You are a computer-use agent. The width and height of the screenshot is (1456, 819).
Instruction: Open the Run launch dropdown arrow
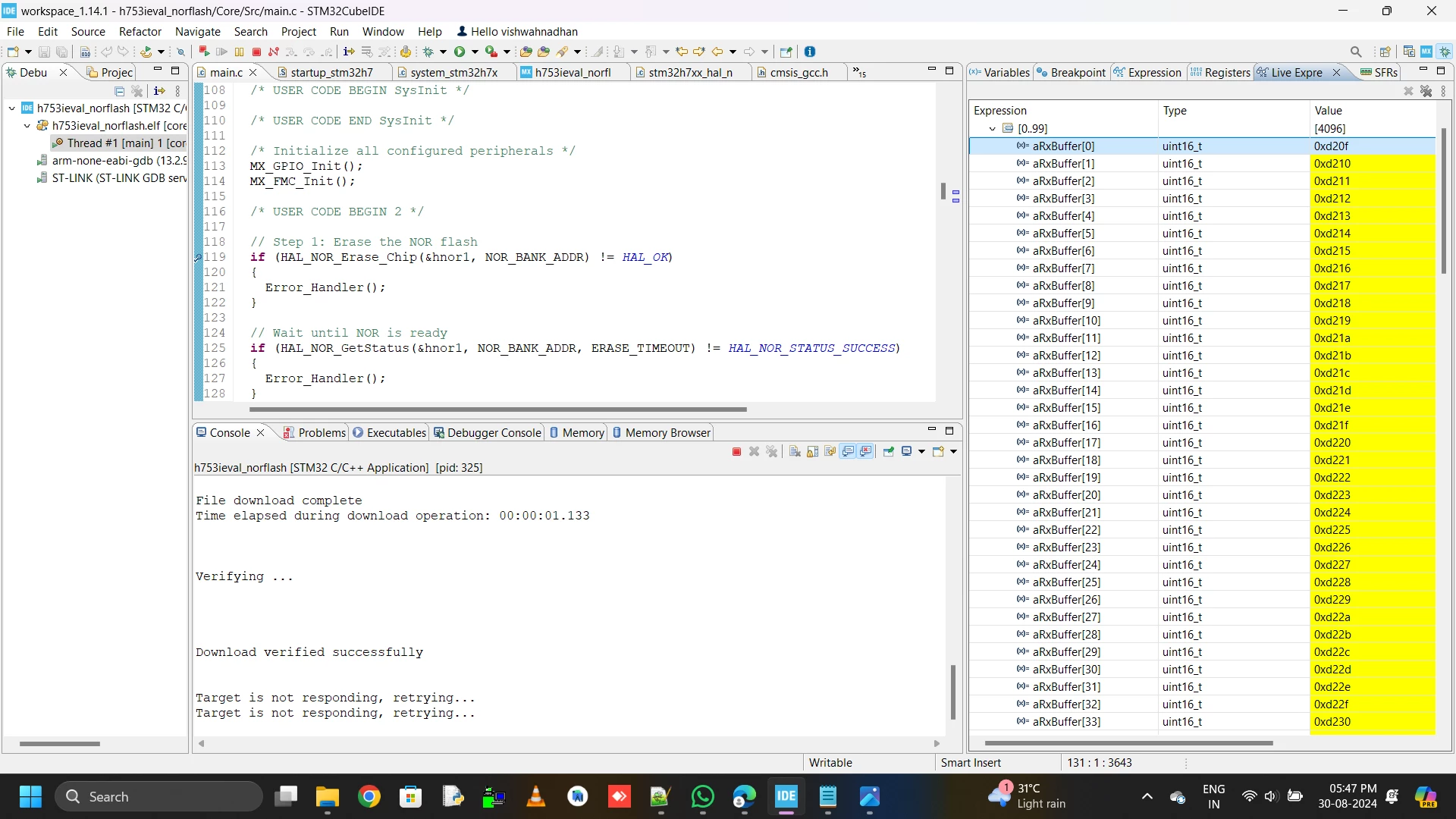[475, 52]
